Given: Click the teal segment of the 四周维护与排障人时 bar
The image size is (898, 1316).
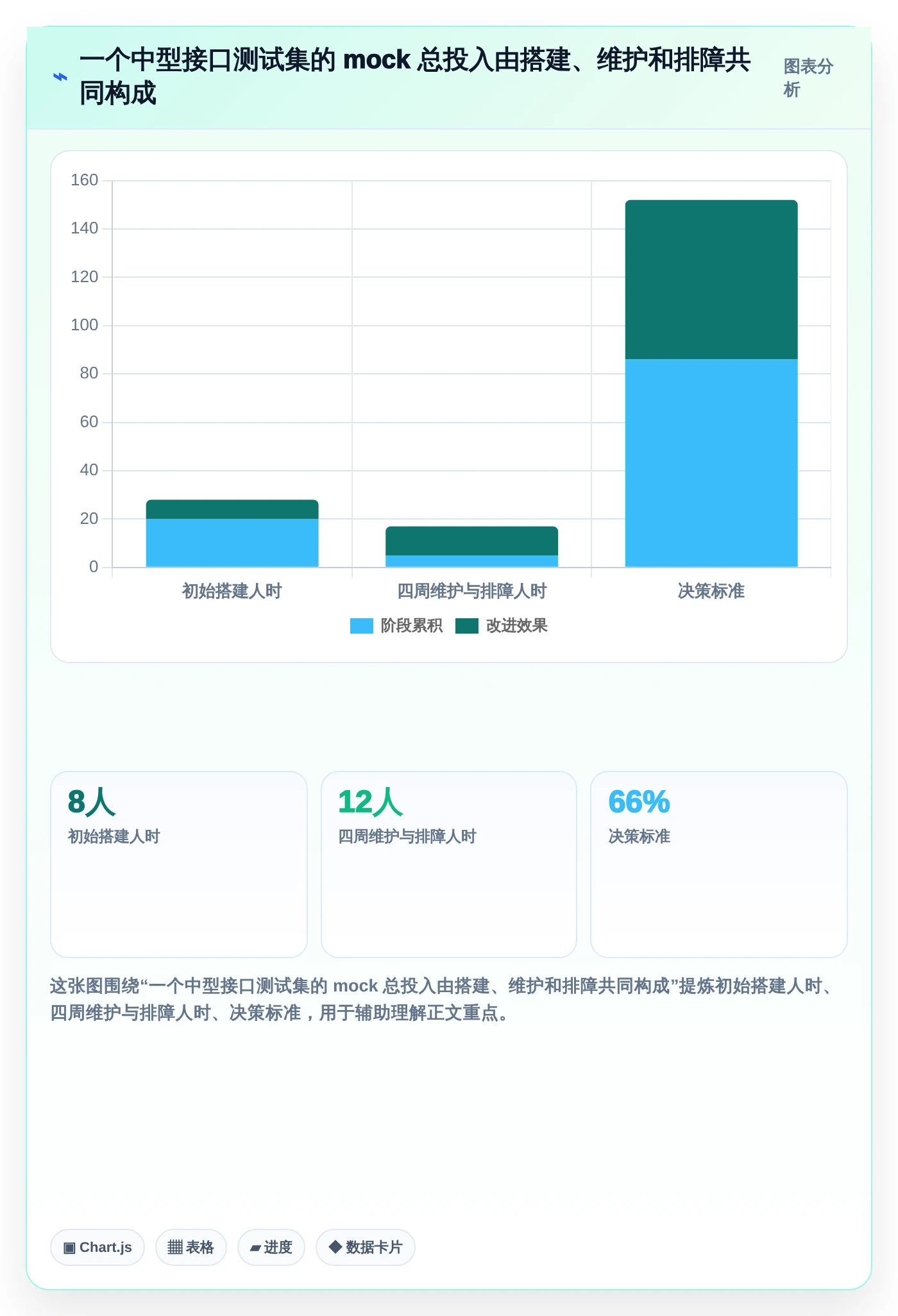Looking at the screenshot, I should pos(471,541).
